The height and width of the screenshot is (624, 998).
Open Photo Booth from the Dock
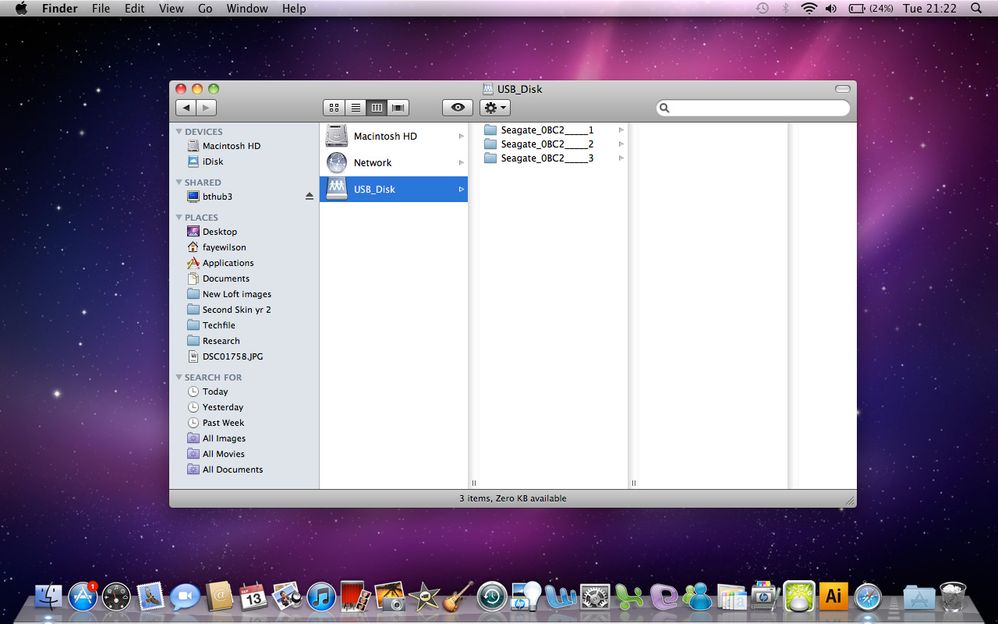click(x=353, y=597)
